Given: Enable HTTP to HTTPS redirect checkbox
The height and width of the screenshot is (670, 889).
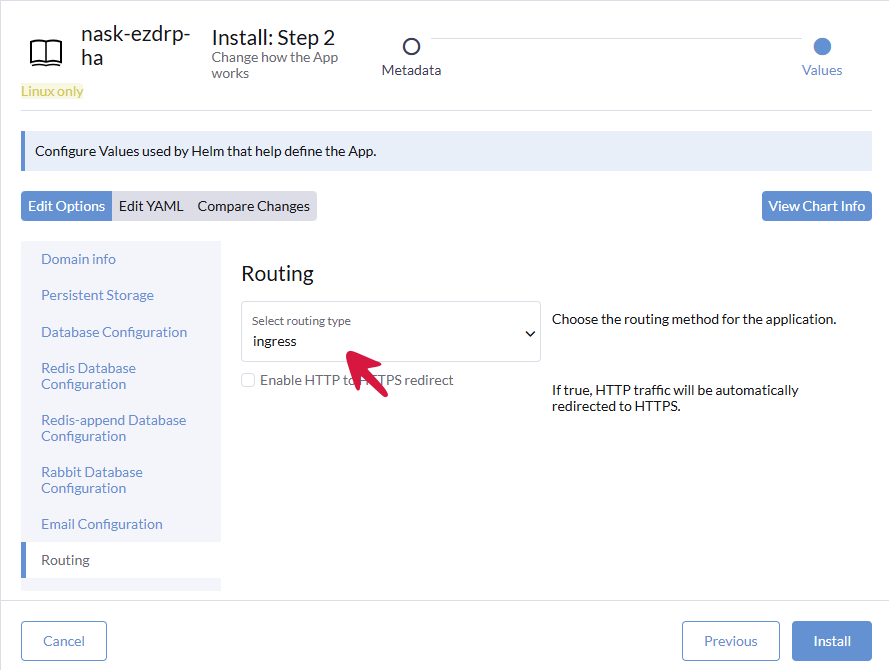Looking at the screenshot, I should pos(248,380).
